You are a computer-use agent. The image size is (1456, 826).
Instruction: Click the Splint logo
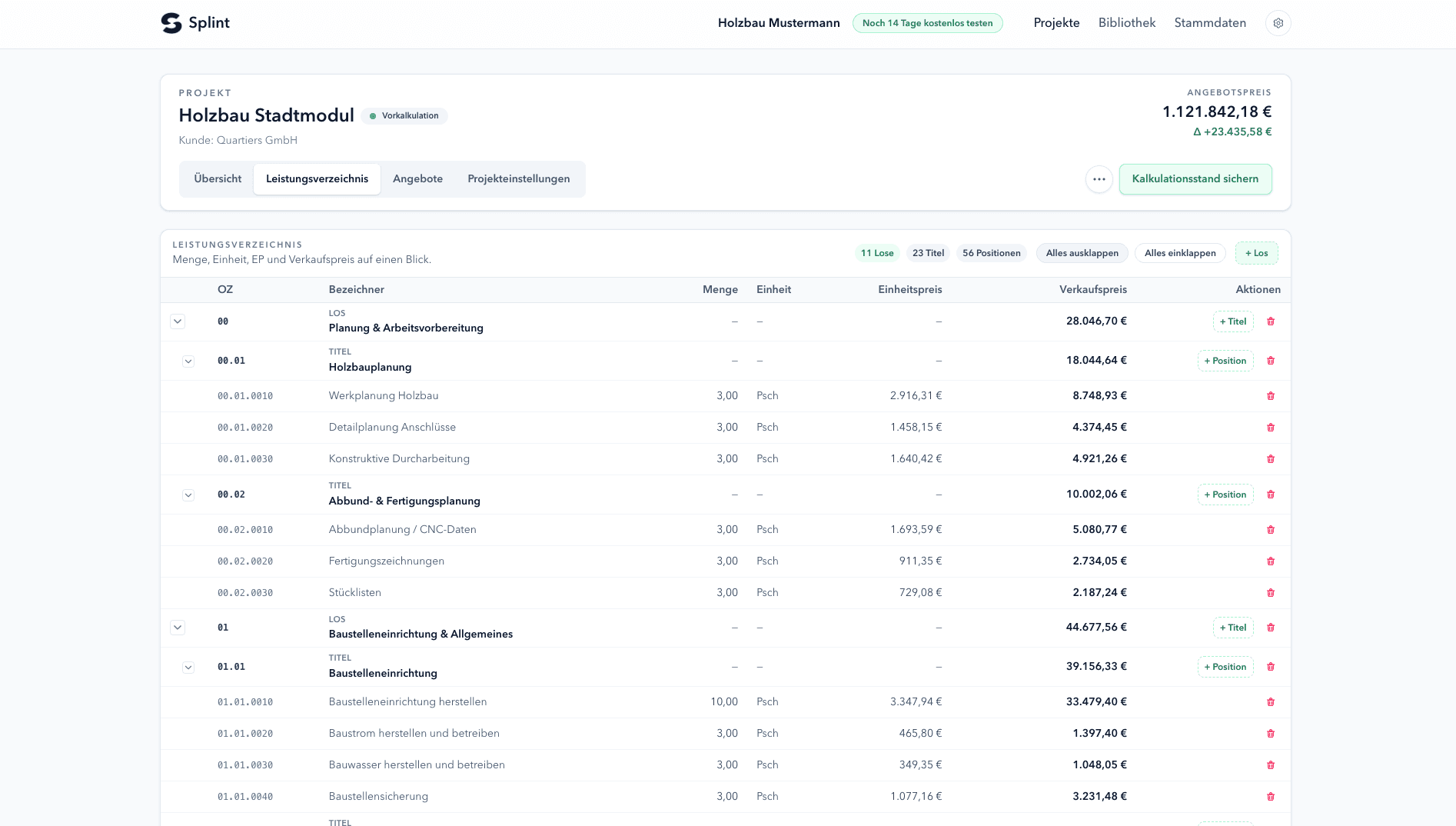click(195, 23)
